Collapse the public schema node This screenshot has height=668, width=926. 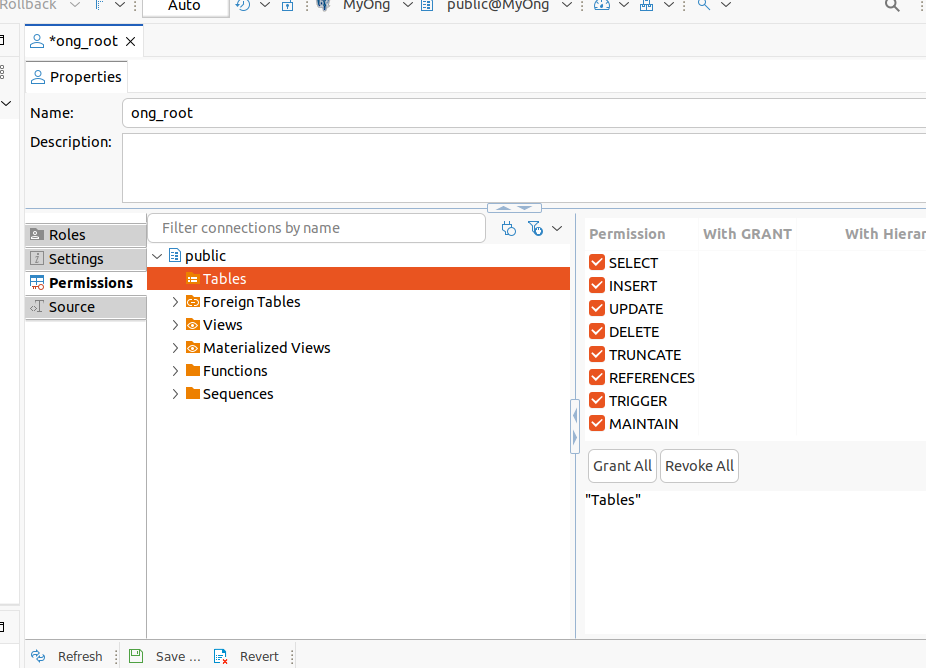click(157, 256)
